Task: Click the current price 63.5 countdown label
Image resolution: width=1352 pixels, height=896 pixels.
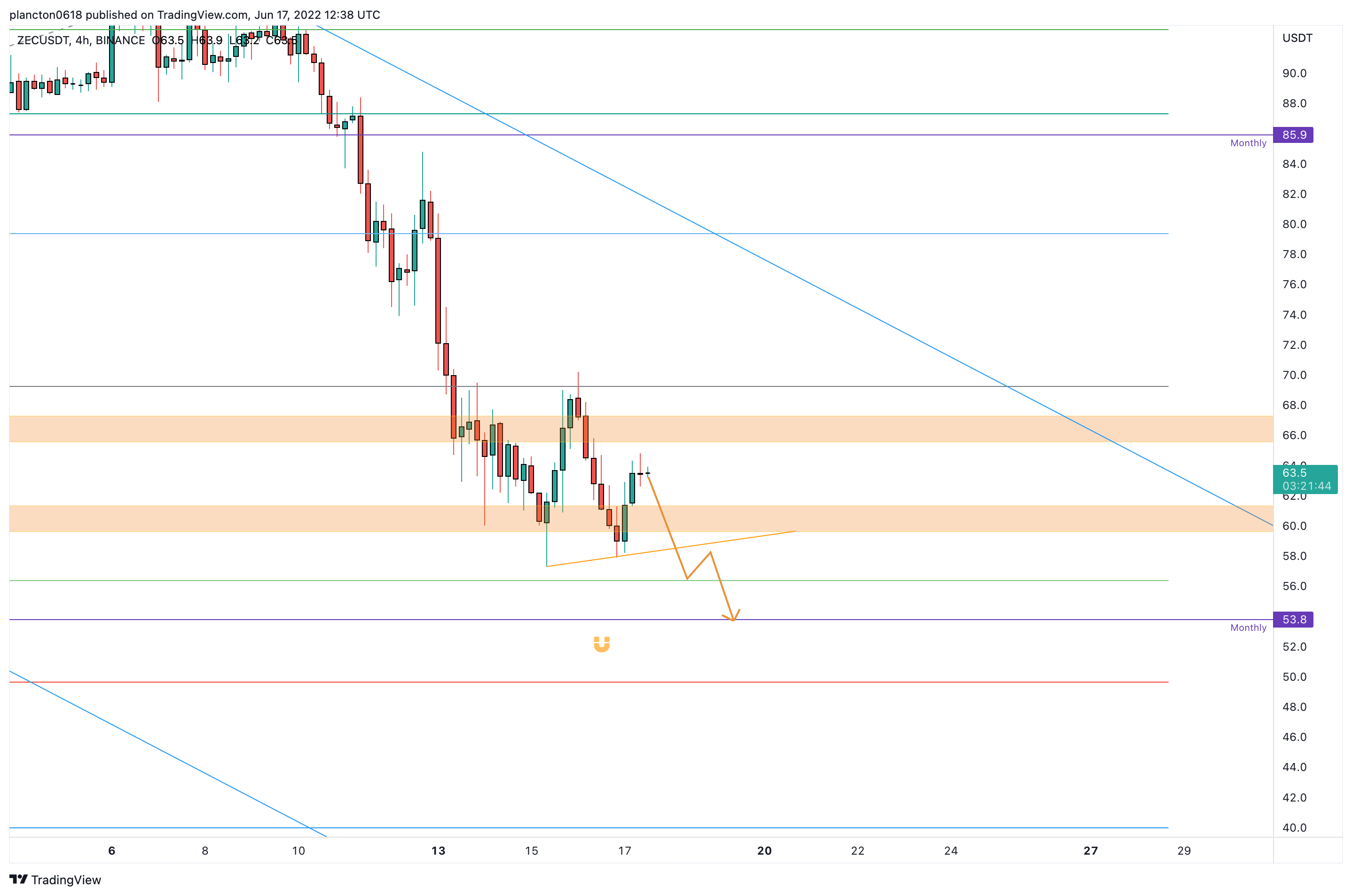Action: click(x=1306, y=479)
